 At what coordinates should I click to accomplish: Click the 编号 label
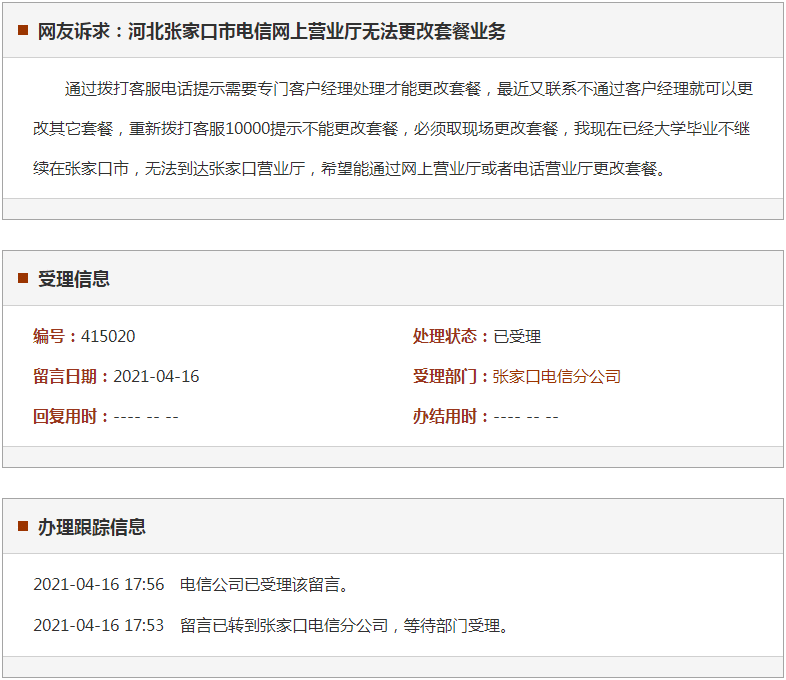(x=54, y=336)
